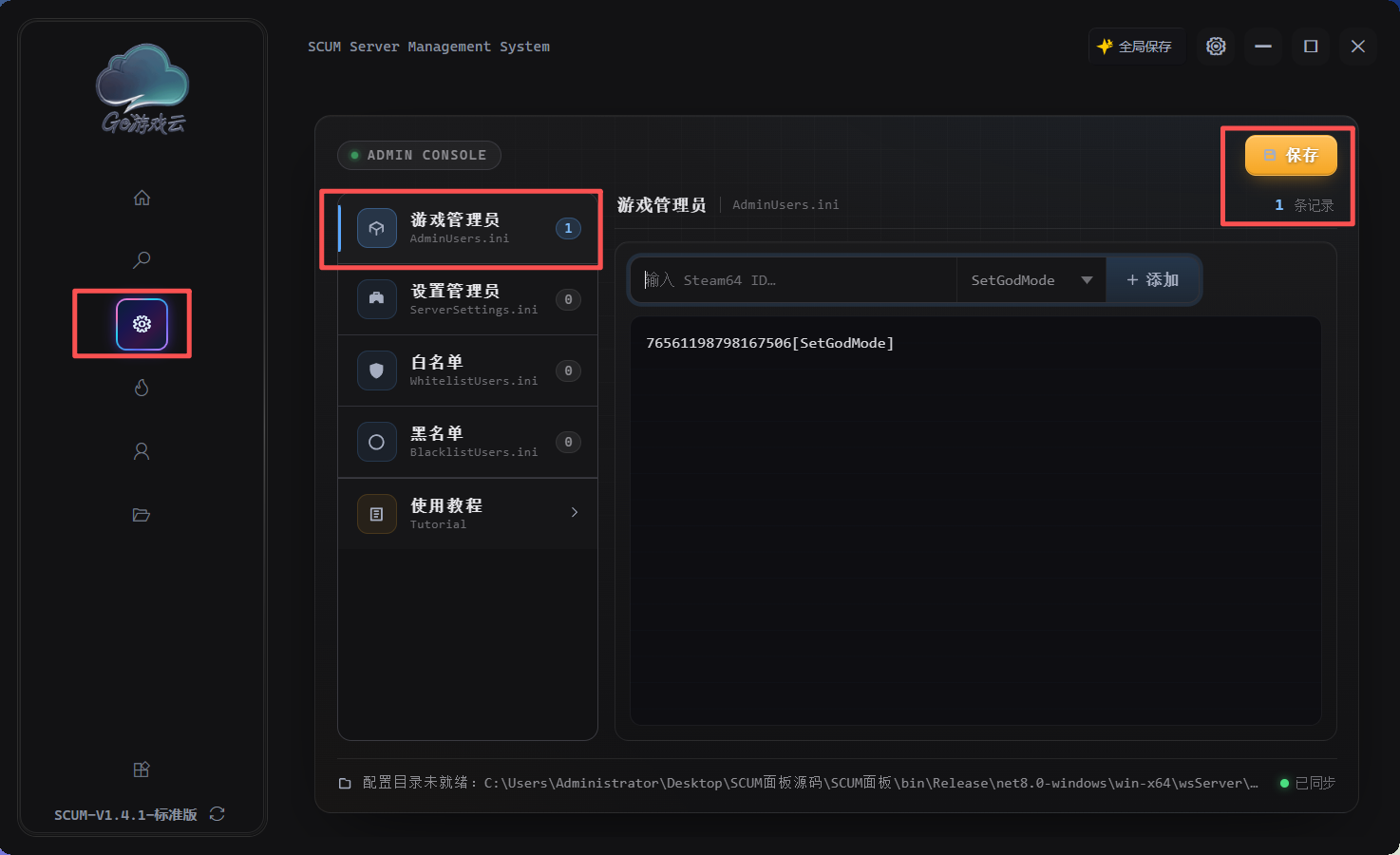Click the 添加 add button

click(x=1152, y=280)
